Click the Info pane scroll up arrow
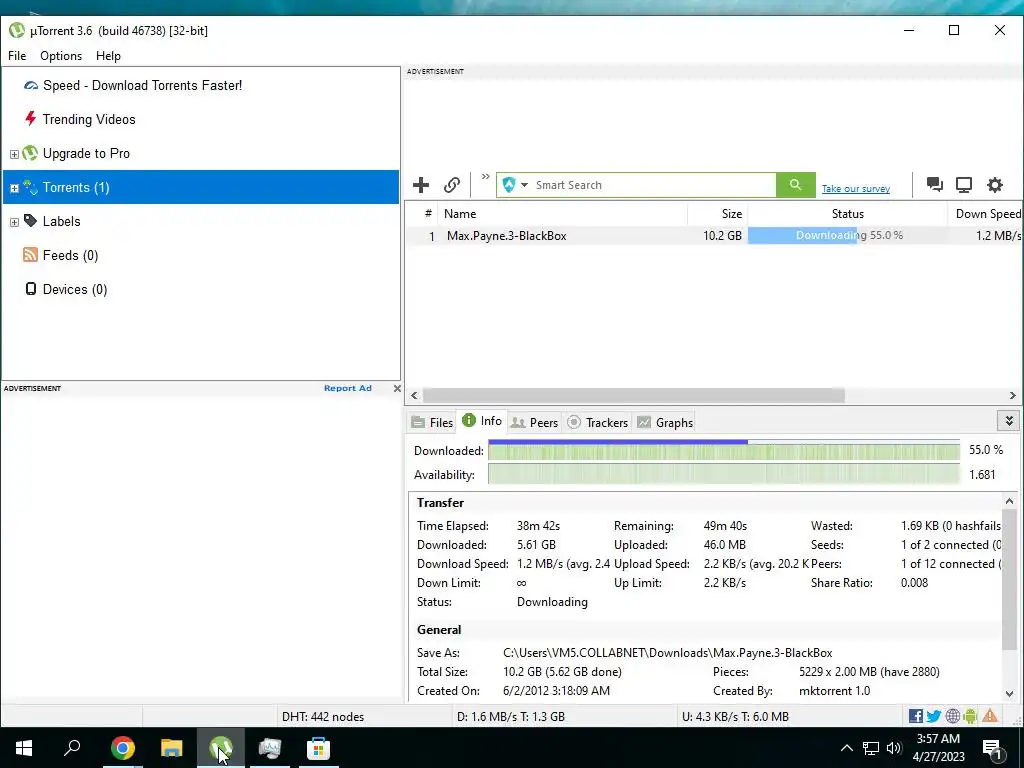This screenshot has height=768, width=1024. (1010, 502)
